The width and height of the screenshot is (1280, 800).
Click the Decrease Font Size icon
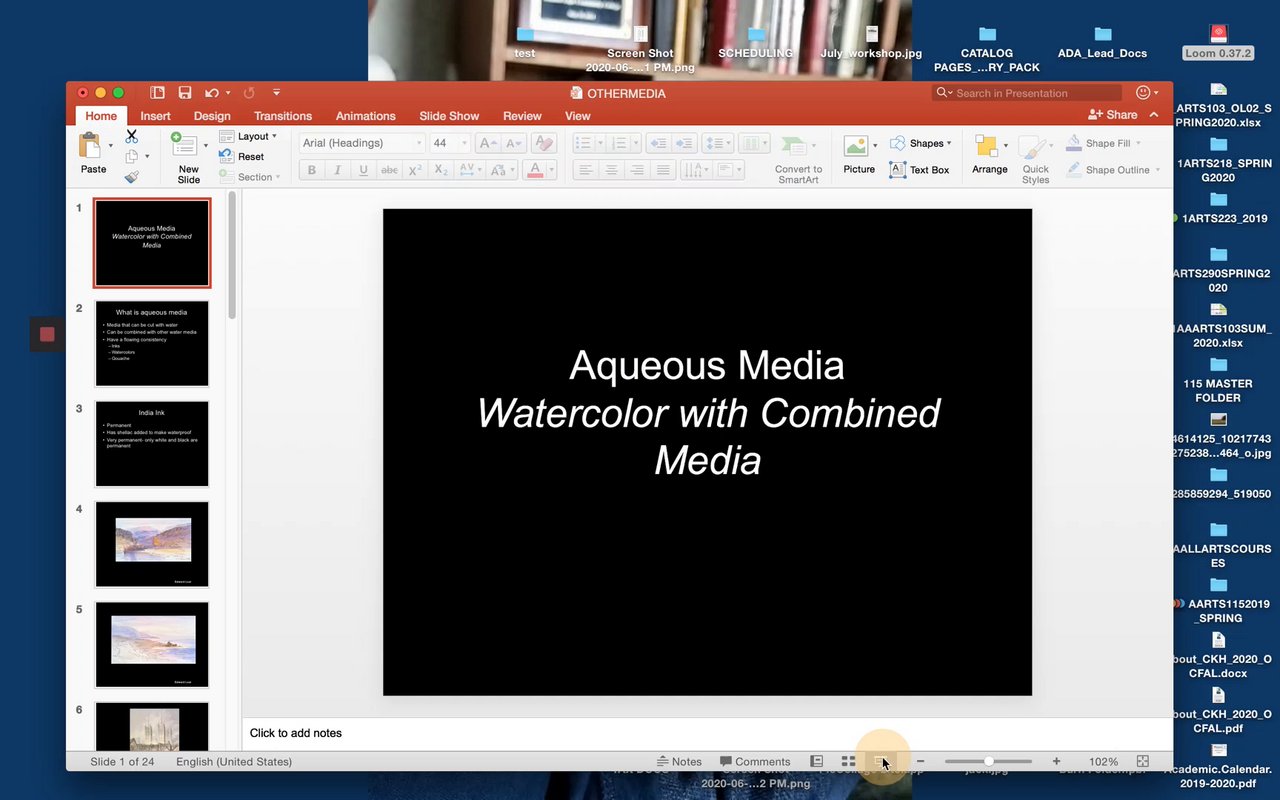click(x=513, y=143)
